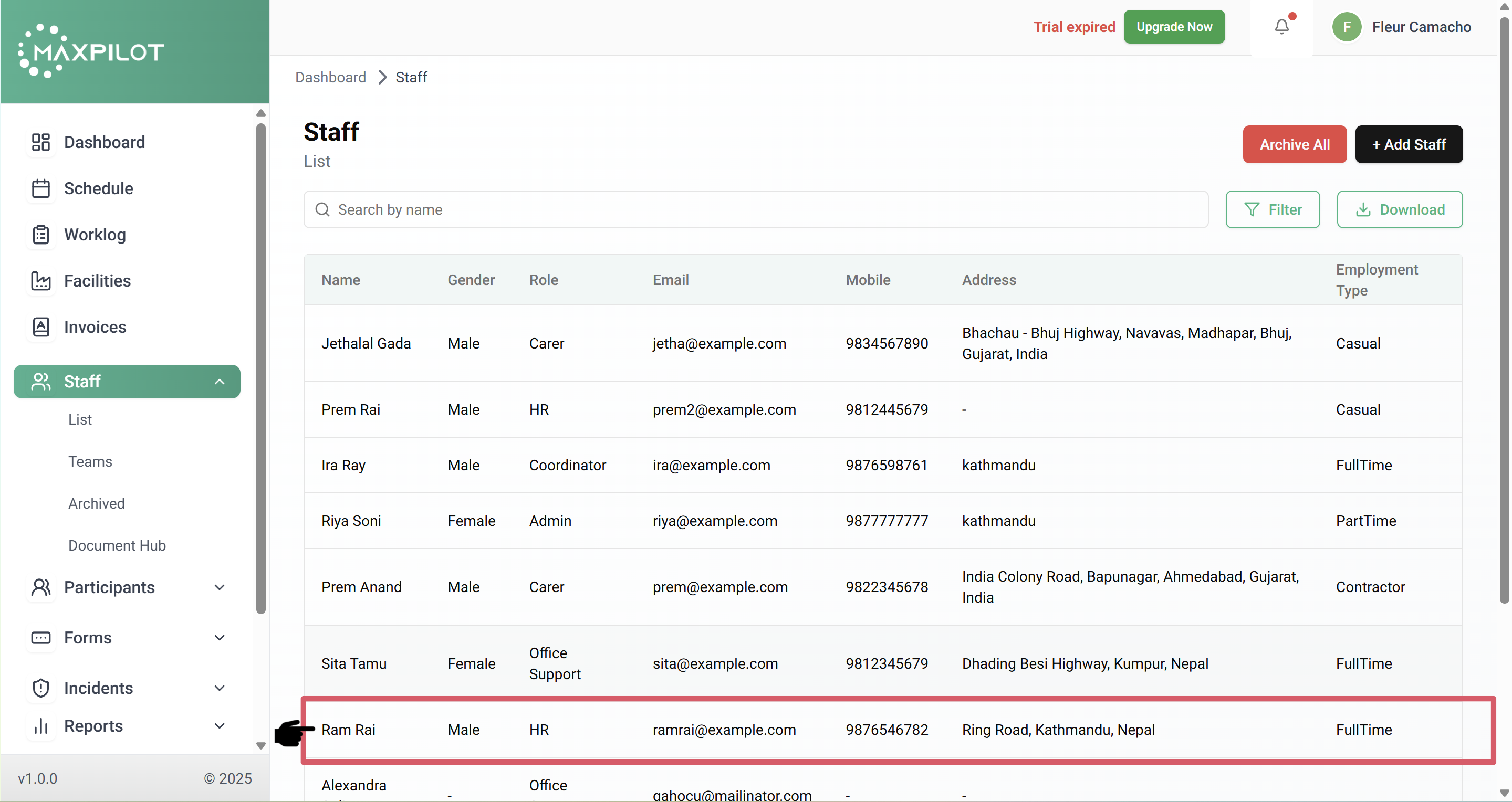Open the Archived staff page
The image size is (1512, 802).
coord(96,503)
